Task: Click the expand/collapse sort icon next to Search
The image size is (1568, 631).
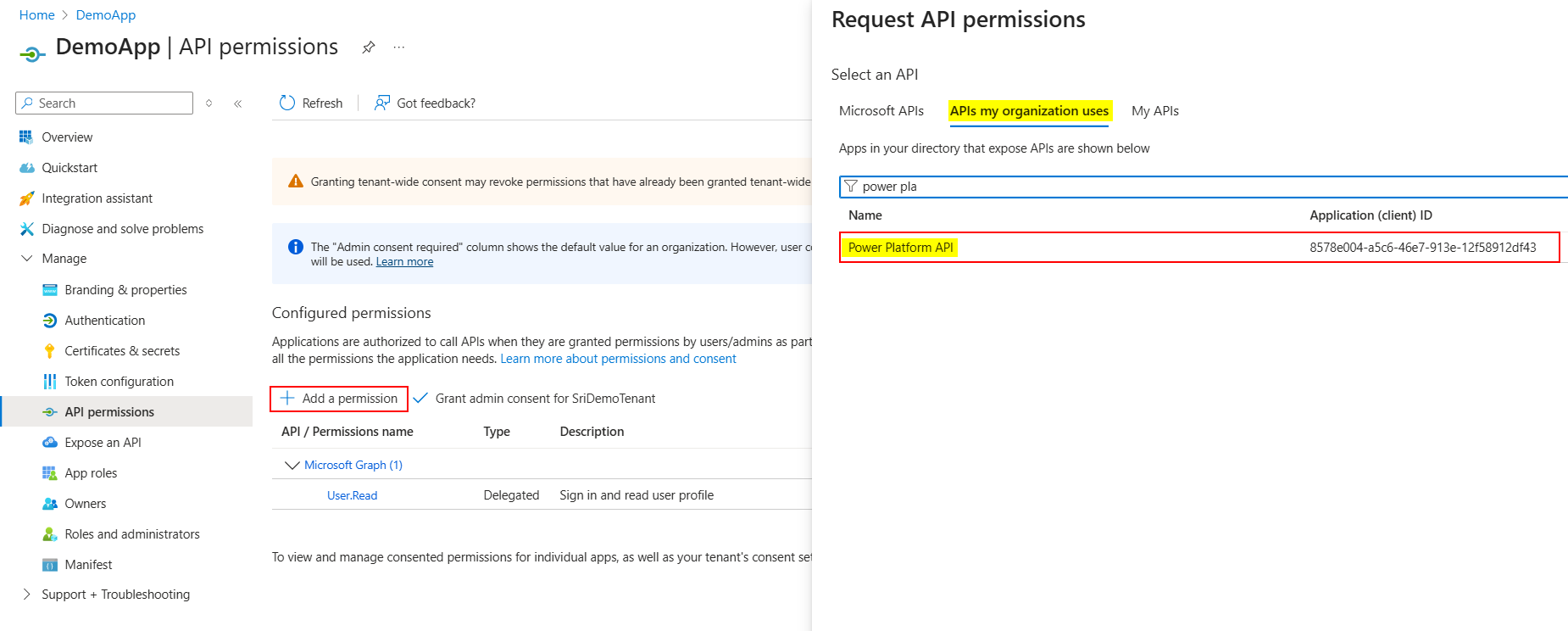Action: tap(209, 103)
